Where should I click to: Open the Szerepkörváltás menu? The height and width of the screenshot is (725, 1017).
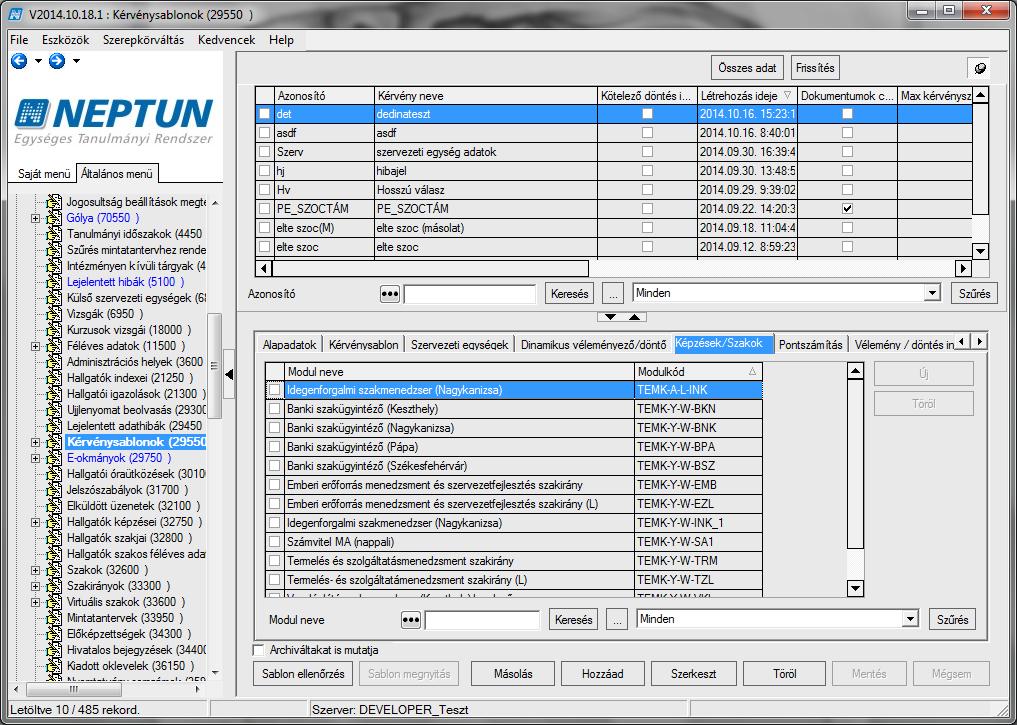pos(143,40)
